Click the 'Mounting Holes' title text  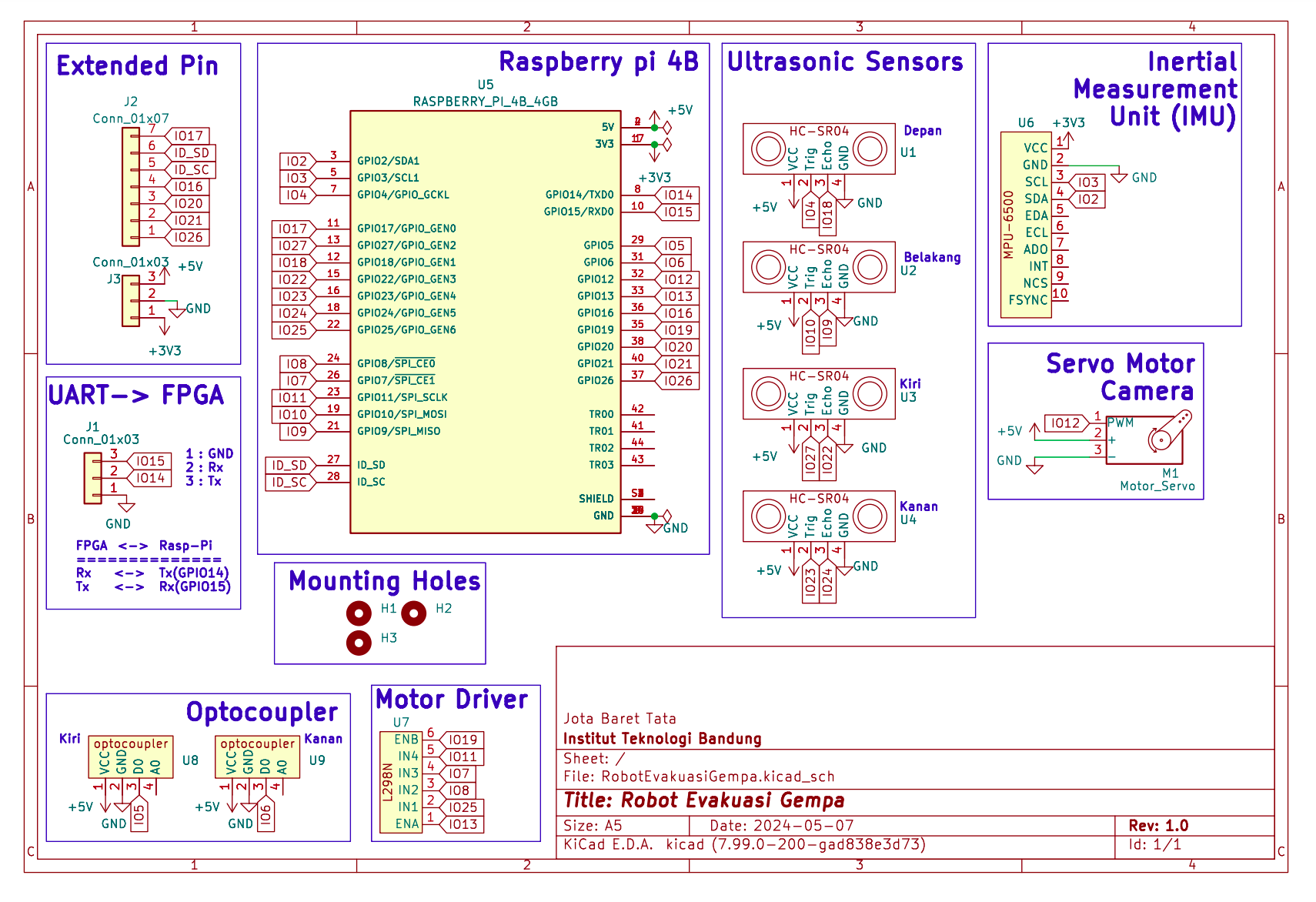tap(385, 581)
